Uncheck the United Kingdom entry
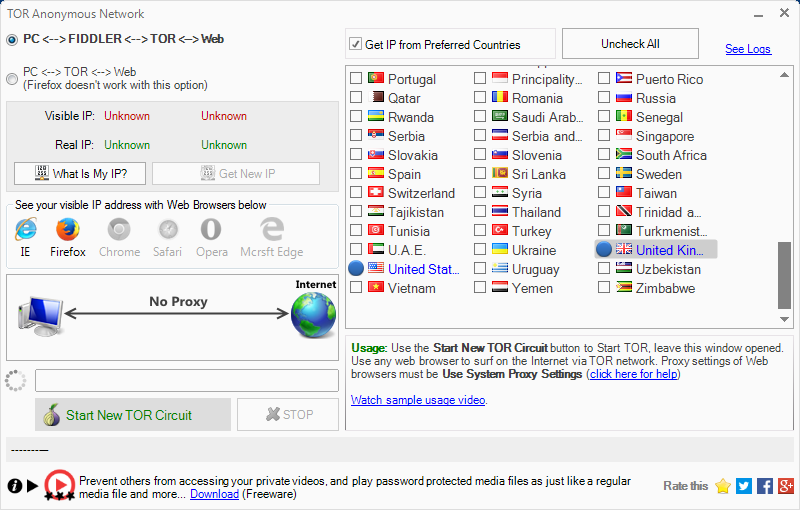 point(604,249)
